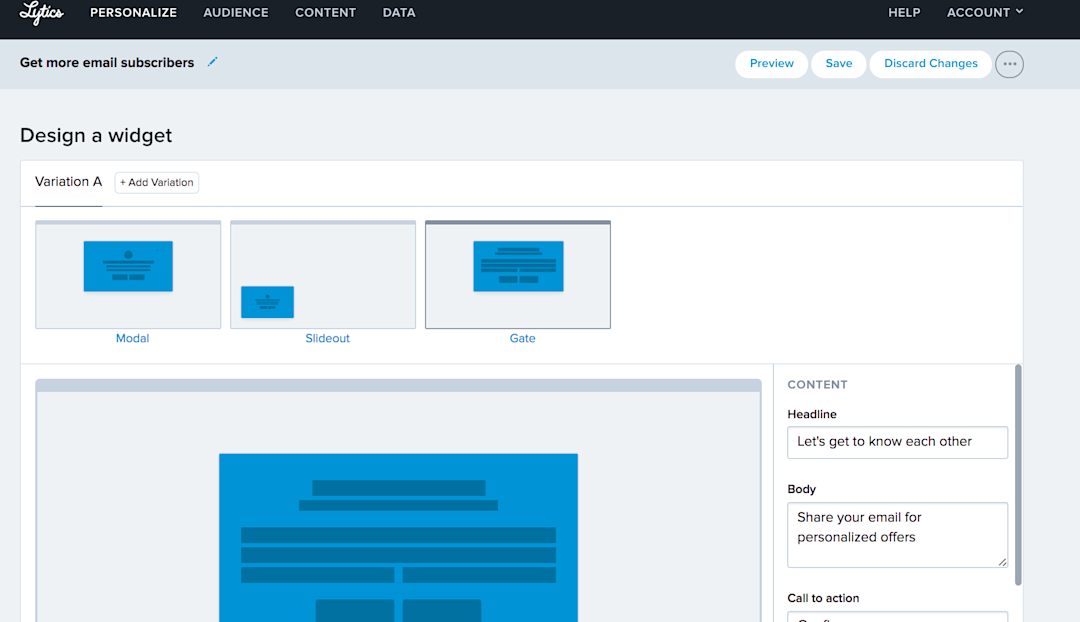The image size is (1080, 622).
Task: Click the Lytics logo
Action: (x=41, y=12)
